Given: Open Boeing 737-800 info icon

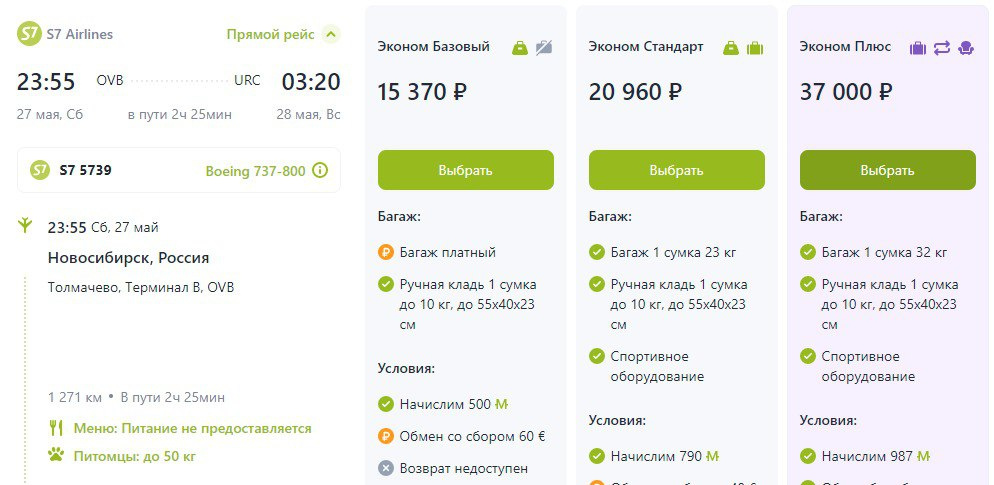Looking at the screenshot, I should click(x=320, y=171).
